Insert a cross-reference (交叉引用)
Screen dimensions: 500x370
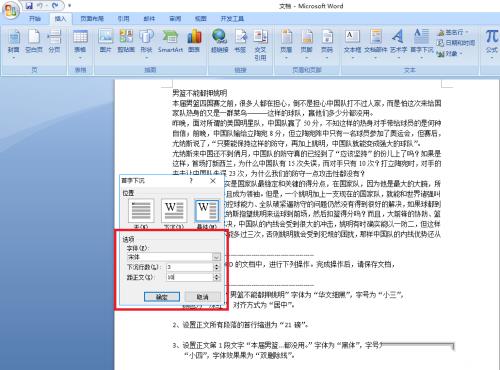click(x=260, y=45)
